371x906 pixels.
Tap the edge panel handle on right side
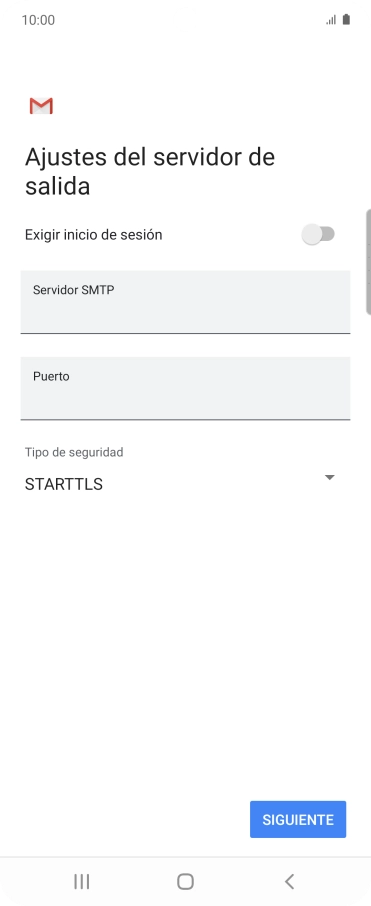368,262
